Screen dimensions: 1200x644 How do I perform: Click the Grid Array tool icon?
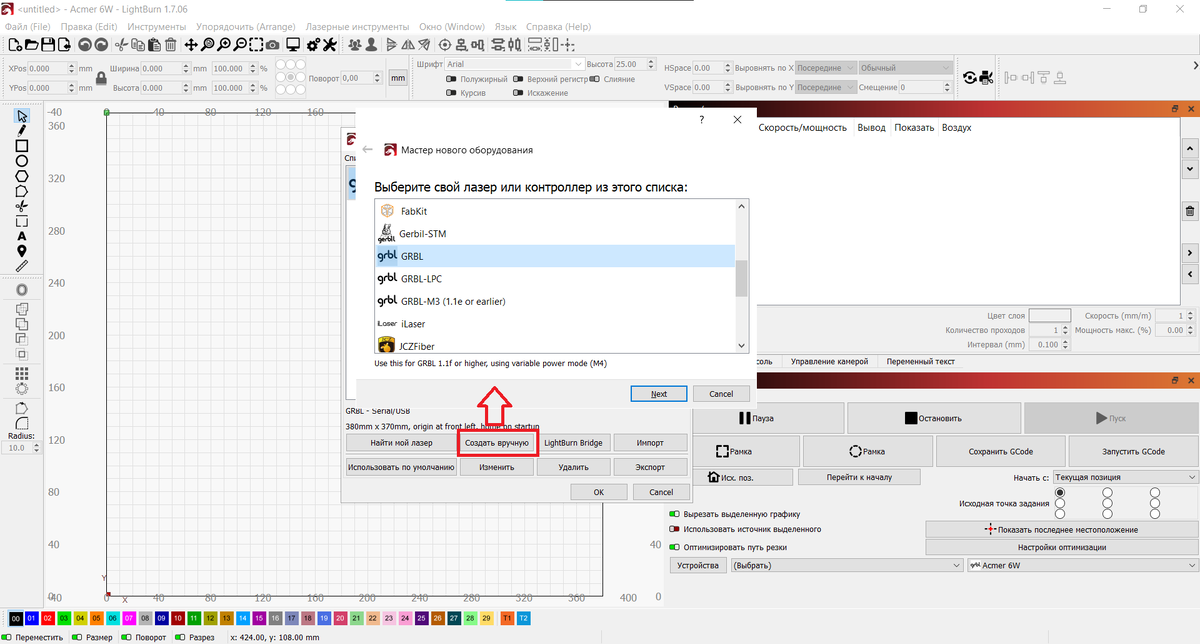[21, 373]
